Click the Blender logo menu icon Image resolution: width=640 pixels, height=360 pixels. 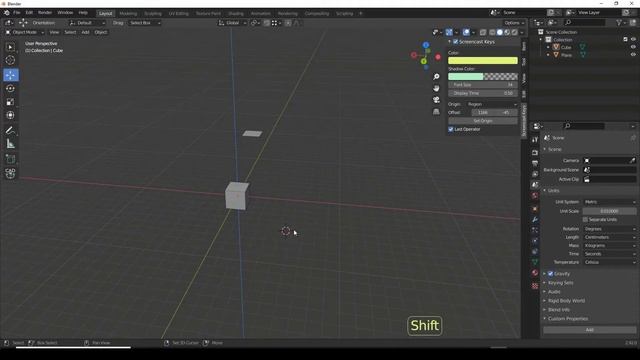click(7, 13)
